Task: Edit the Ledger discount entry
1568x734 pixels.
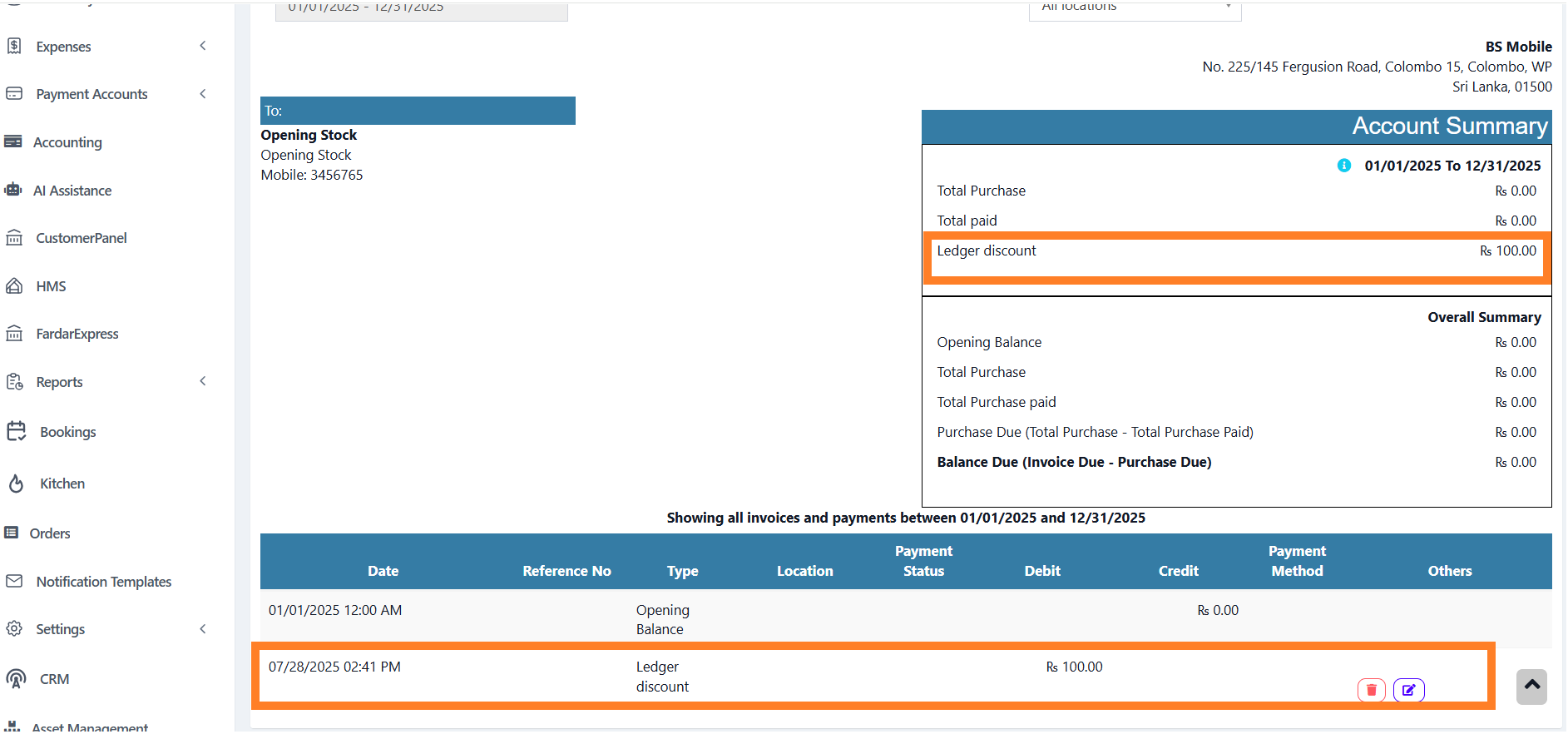Action: point(1408,690)
